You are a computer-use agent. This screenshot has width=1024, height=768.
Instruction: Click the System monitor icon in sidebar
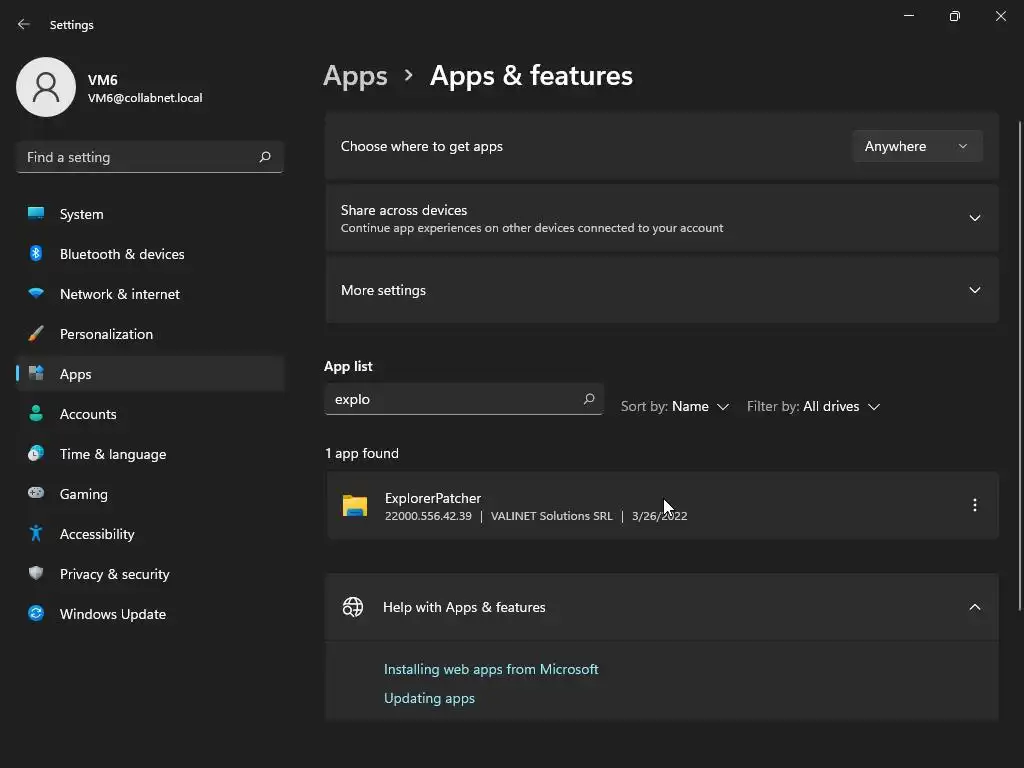point(36,214)
